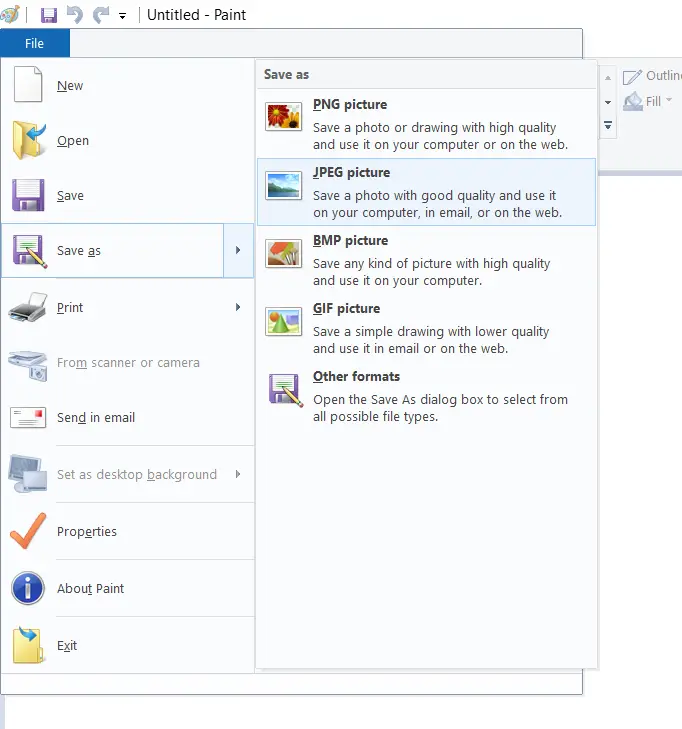
Task: Save as BMP picture
Action: 426,260
